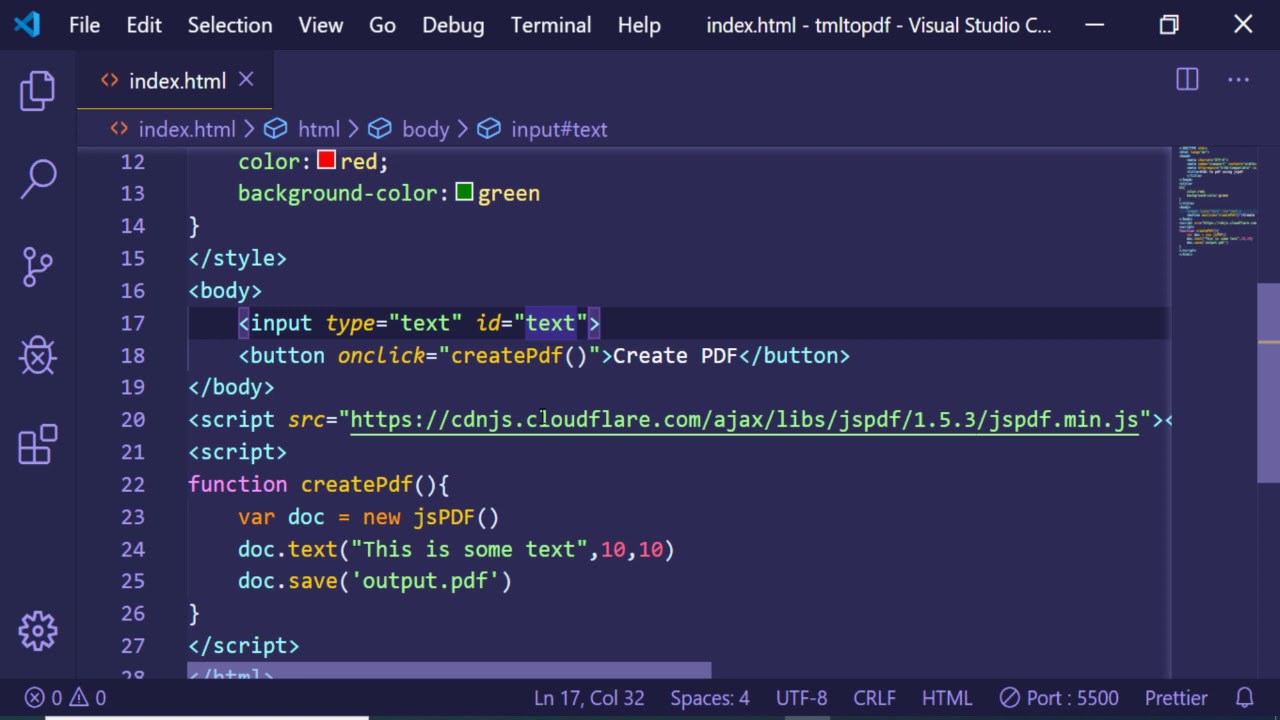This screenshot has width=1280, height=720.
Task: Click the red color swatch on line 12
Action: tap(326, 161)
